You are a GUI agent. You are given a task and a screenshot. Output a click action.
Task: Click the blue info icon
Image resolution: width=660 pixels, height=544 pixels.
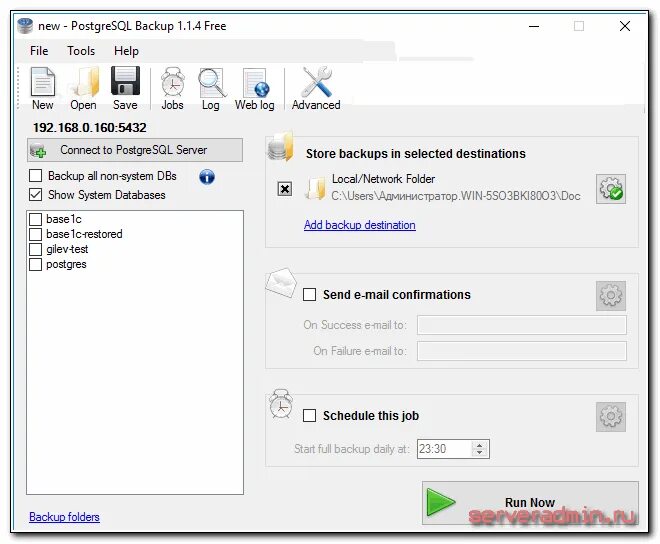pyautogui.click(x=207, y=177)
